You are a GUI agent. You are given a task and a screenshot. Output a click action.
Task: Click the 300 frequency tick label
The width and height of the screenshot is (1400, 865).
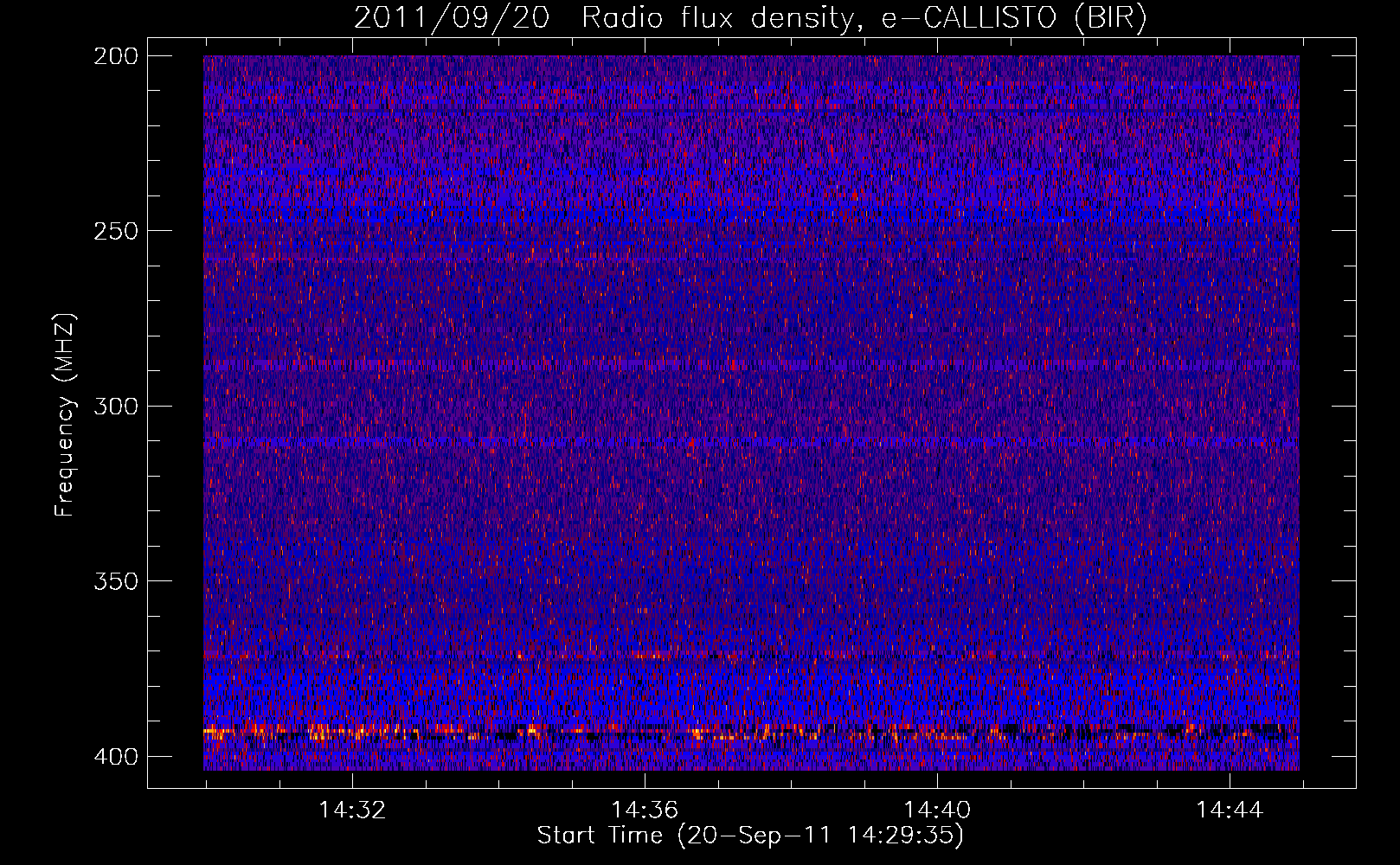pos(115,406)
